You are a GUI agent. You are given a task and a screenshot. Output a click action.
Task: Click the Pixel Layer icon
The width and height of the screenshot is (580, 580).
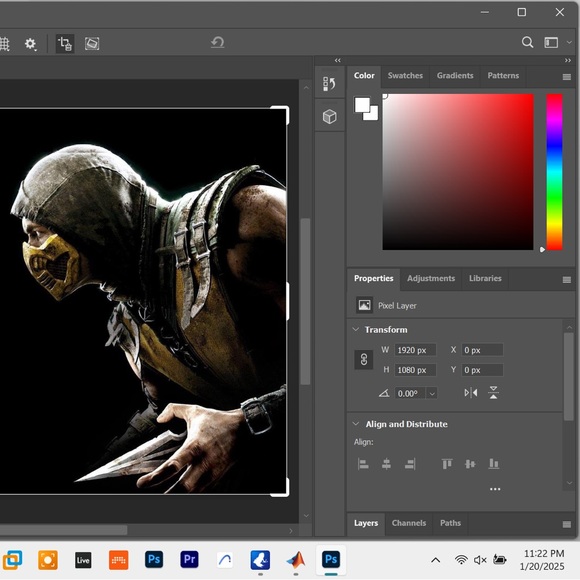tap(364, 306)
